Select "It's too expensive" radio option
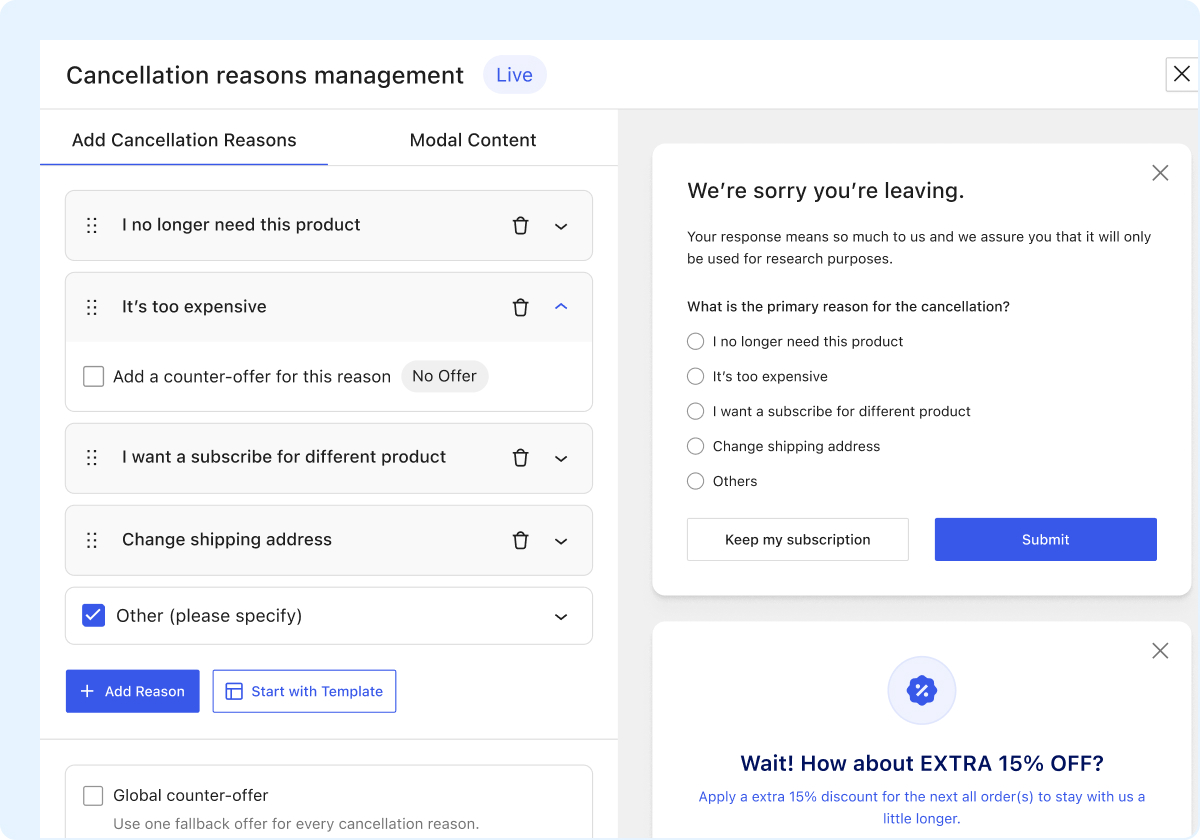 pos(696,377)
